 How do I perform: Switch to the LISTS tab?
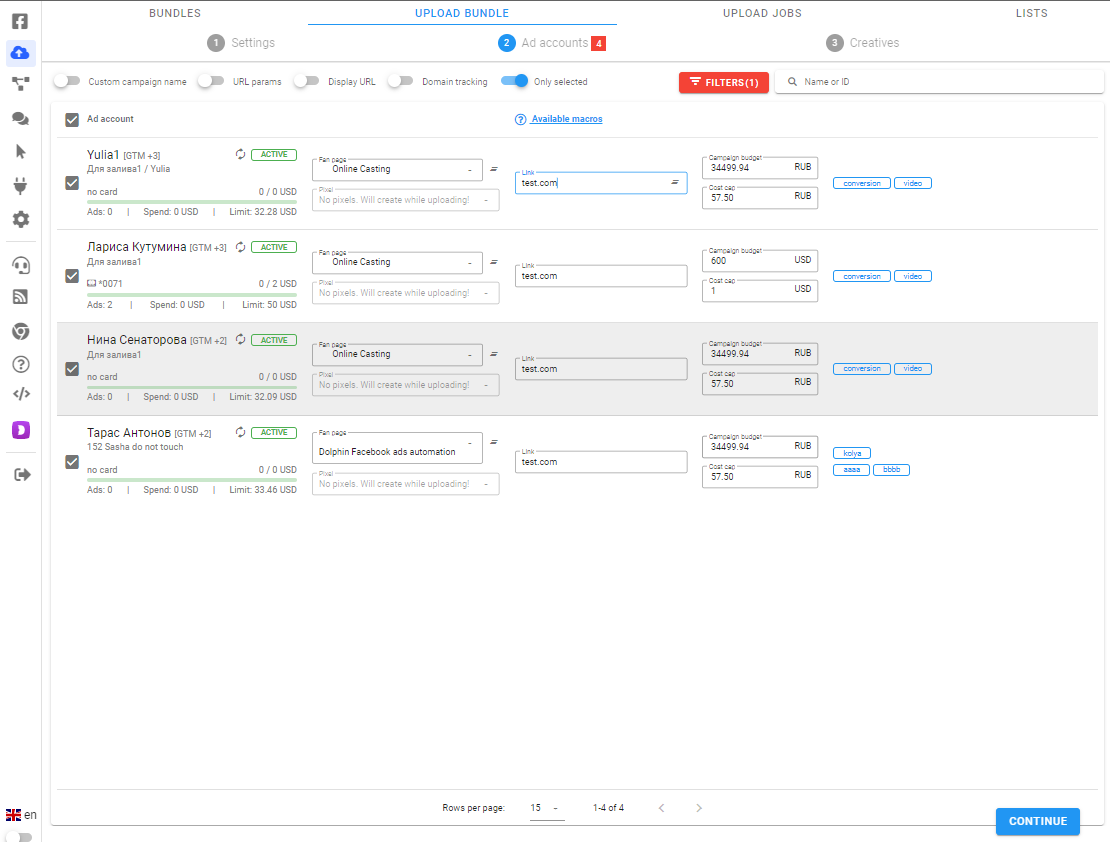(1031, 13)
